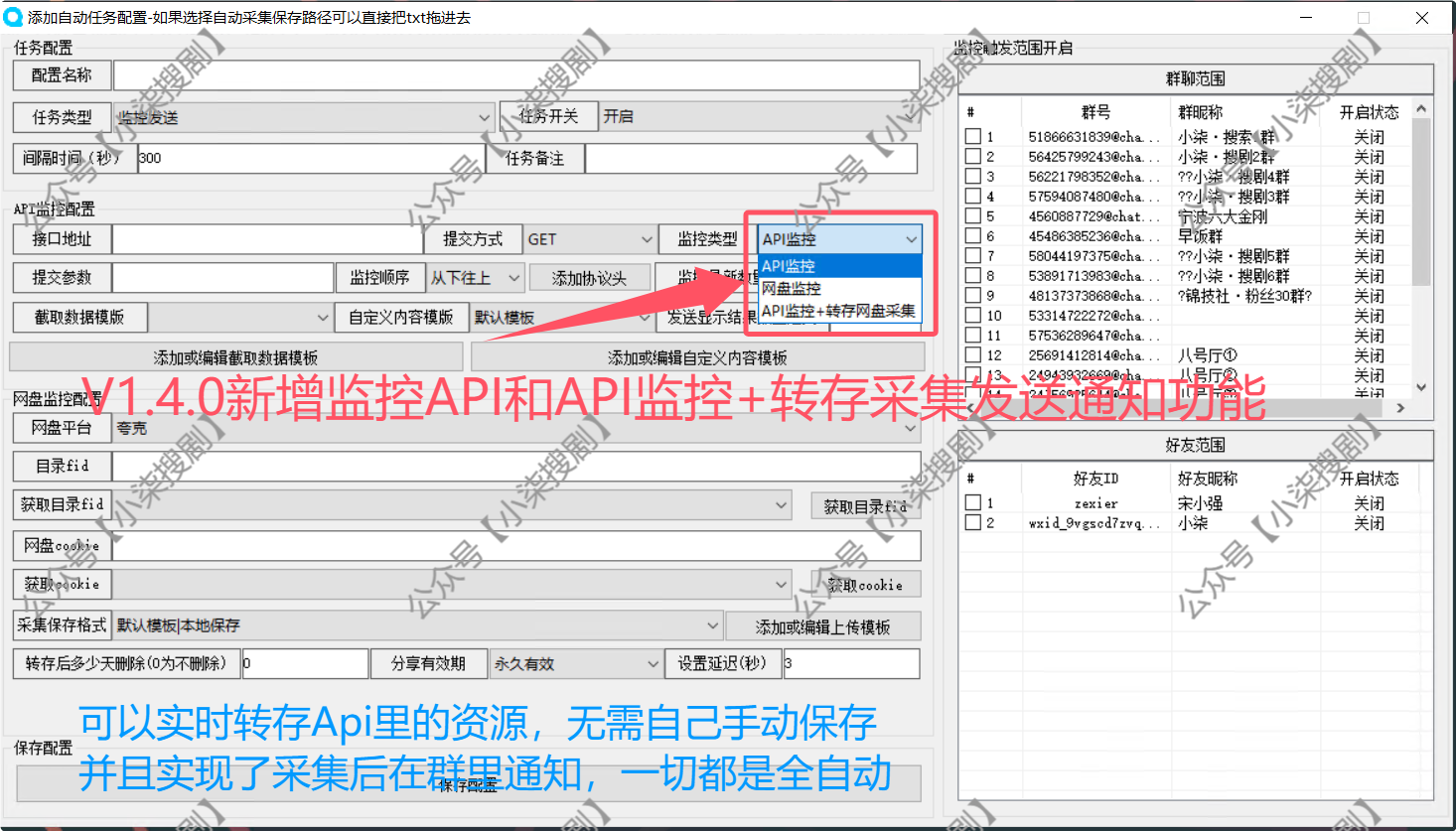Image resolution: width=1456 pixels, height=831 pixels.
Task: Open the 自定义内容模版 默认模板 dropdown
Action: [x=563, y=318]
